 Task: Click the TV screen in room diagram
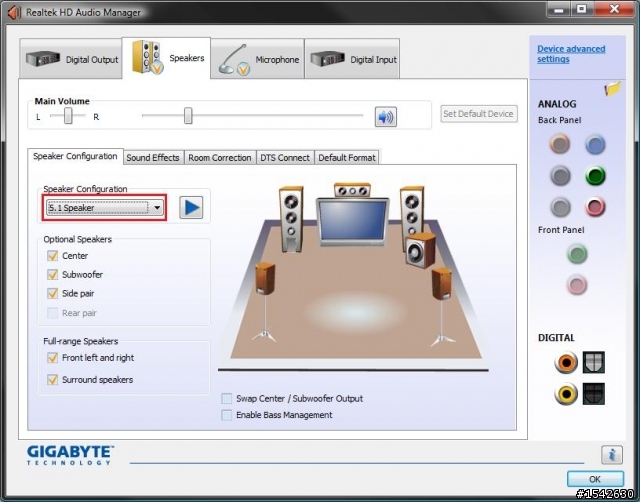point(352,222)
